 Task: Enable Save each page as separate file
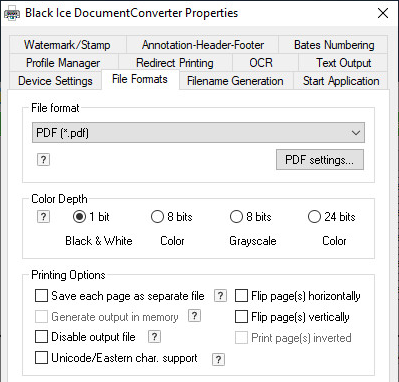click(x=41, y=296)
